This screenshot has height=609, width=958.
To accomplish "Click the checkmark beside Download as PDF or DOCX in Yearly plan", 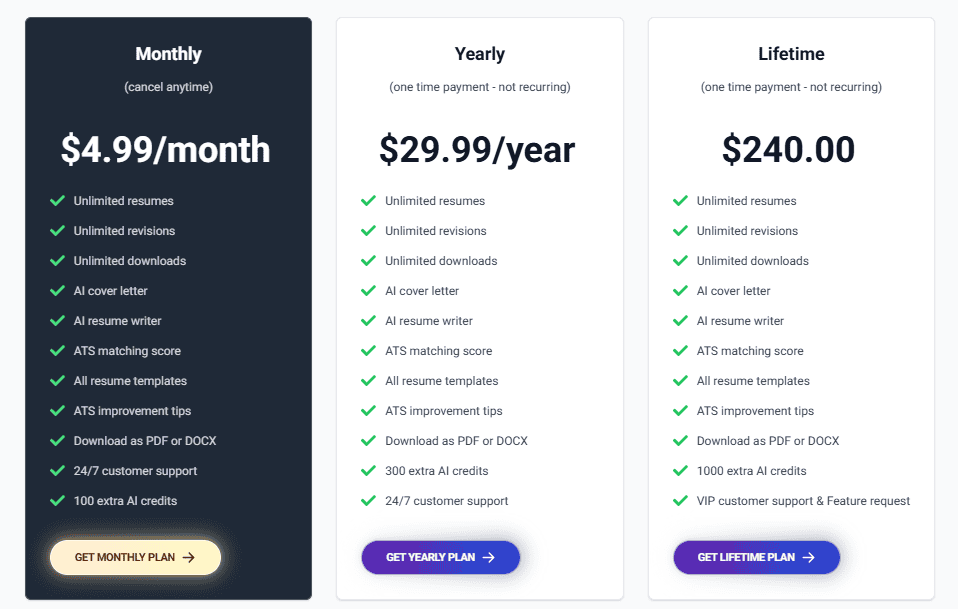I will 369,440.
